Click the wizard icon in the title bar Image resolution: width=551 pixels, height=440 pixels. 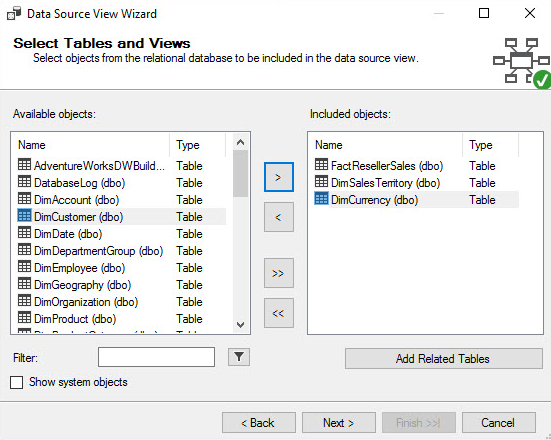[x=14, y=14]
